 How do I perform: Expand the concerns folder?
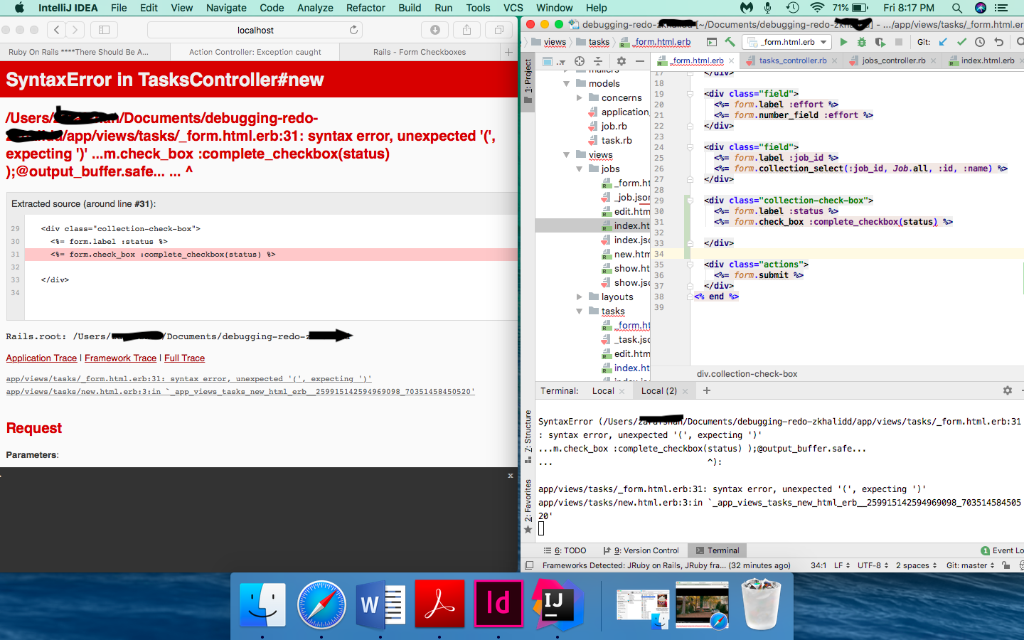pos(579,98)
